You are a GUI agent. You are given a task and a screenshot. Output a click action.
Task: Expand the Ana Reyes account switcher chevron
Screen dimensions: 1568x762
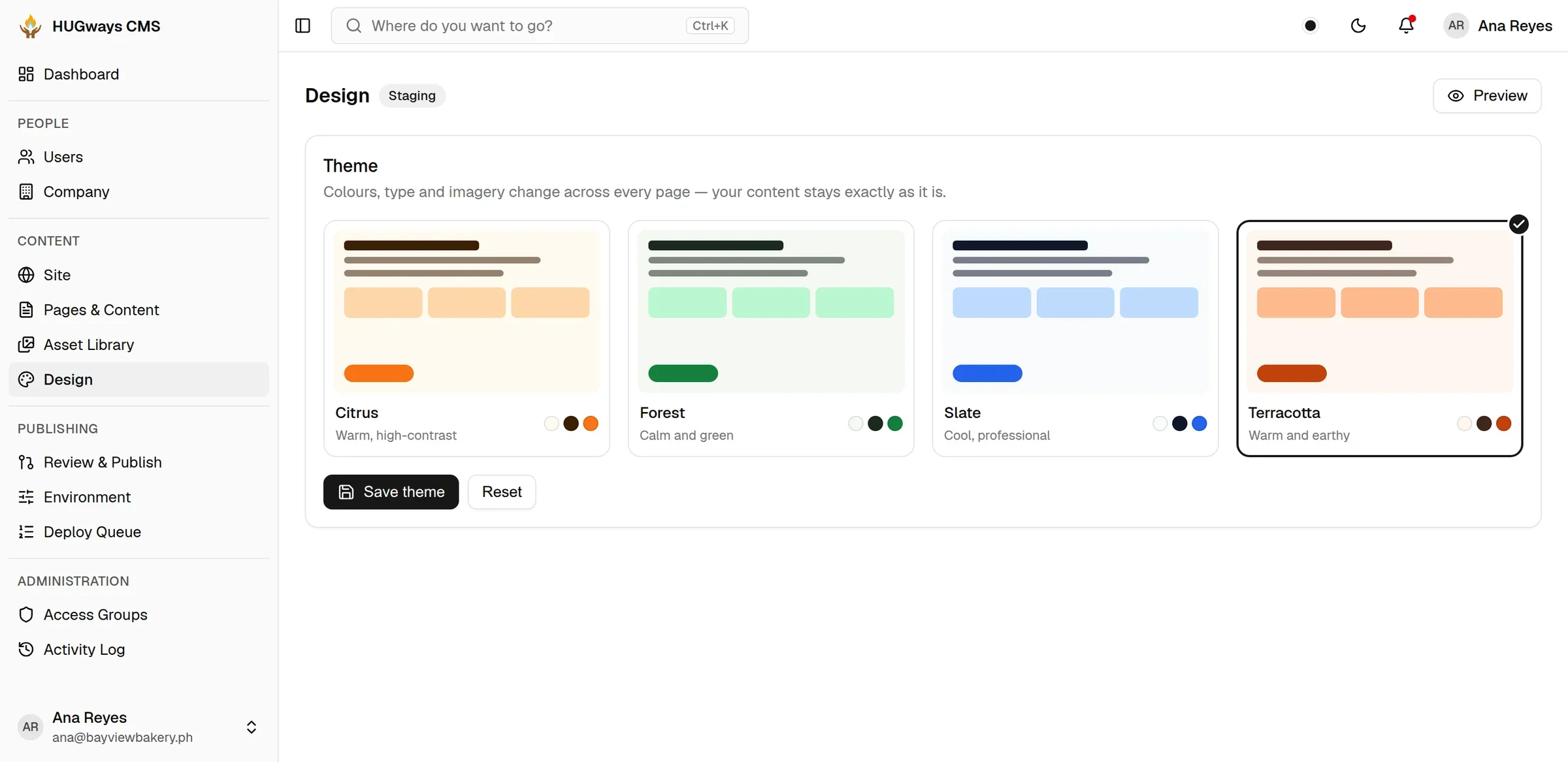(252, 727)
